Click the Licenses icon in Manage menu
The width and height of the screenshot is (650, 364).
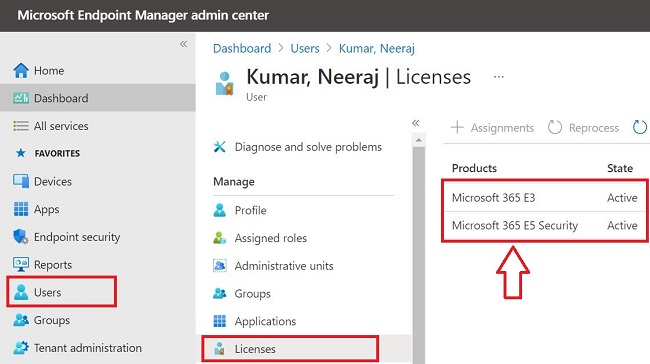tap(219, 349)
